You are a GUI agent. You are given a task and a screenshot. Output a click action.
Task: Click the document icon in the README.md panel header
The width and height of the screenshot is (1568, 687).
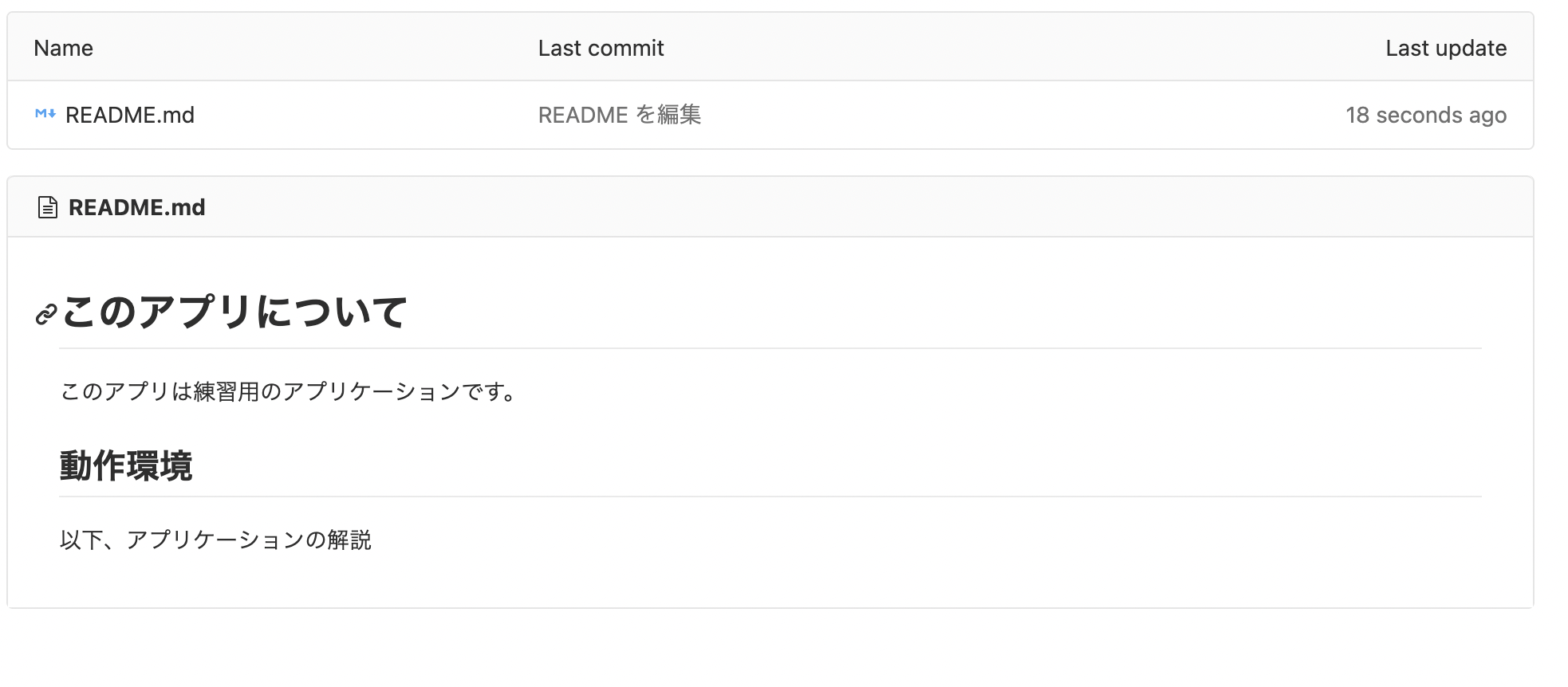tap(46, 206)
